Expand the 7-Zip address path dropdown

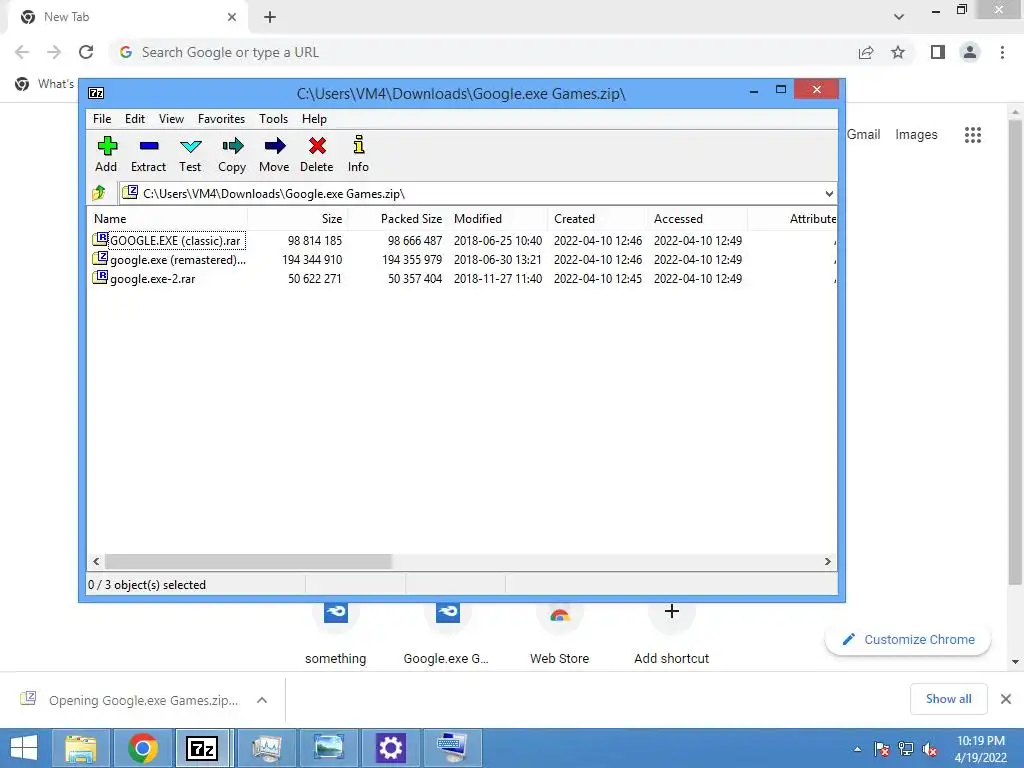[x=829, y=193]
